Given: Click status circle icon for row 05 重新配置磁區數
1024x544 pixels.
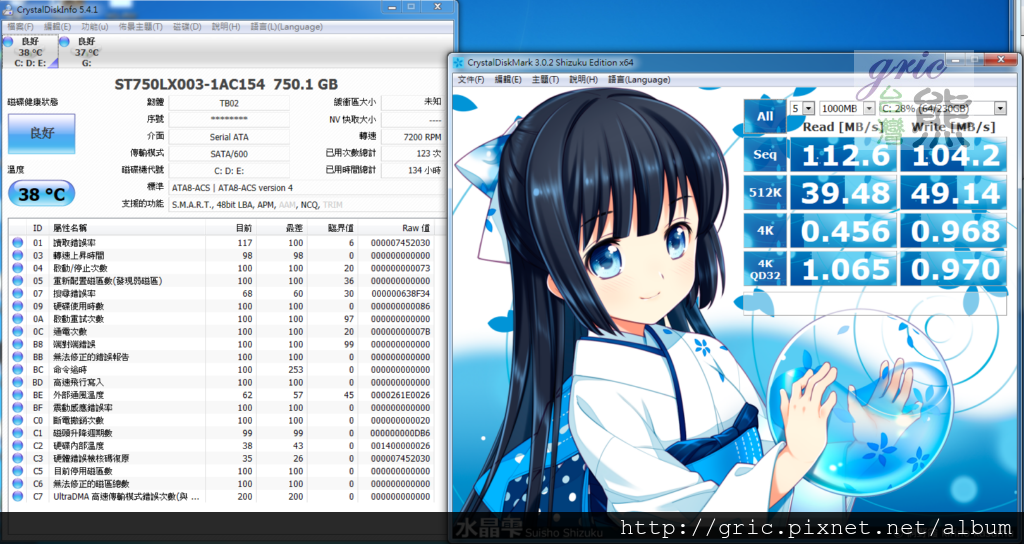Looking at the screenshot, I should coord(18,281).
